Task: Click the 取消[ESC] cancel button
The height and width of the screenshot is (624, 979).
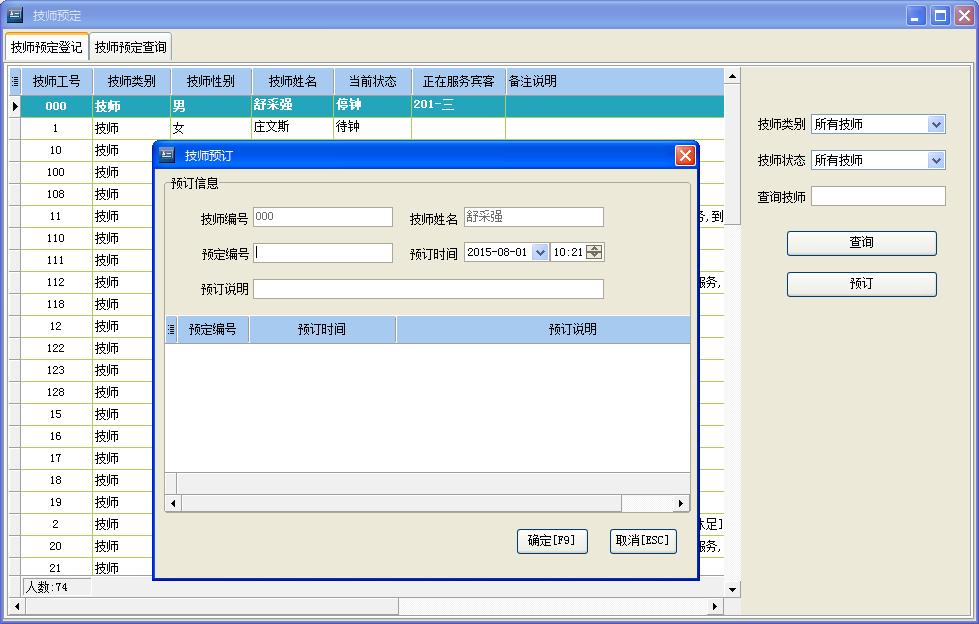Action: click(643, 541)
